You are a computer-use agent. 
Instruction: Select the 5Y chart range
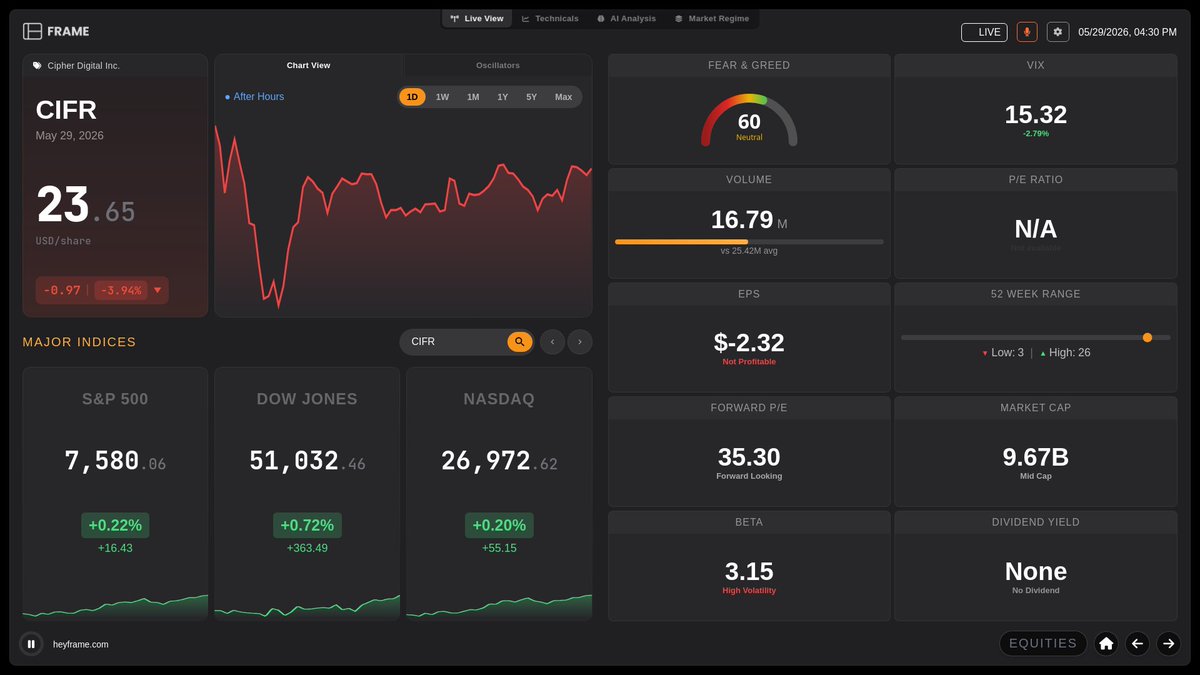(531, 97)
